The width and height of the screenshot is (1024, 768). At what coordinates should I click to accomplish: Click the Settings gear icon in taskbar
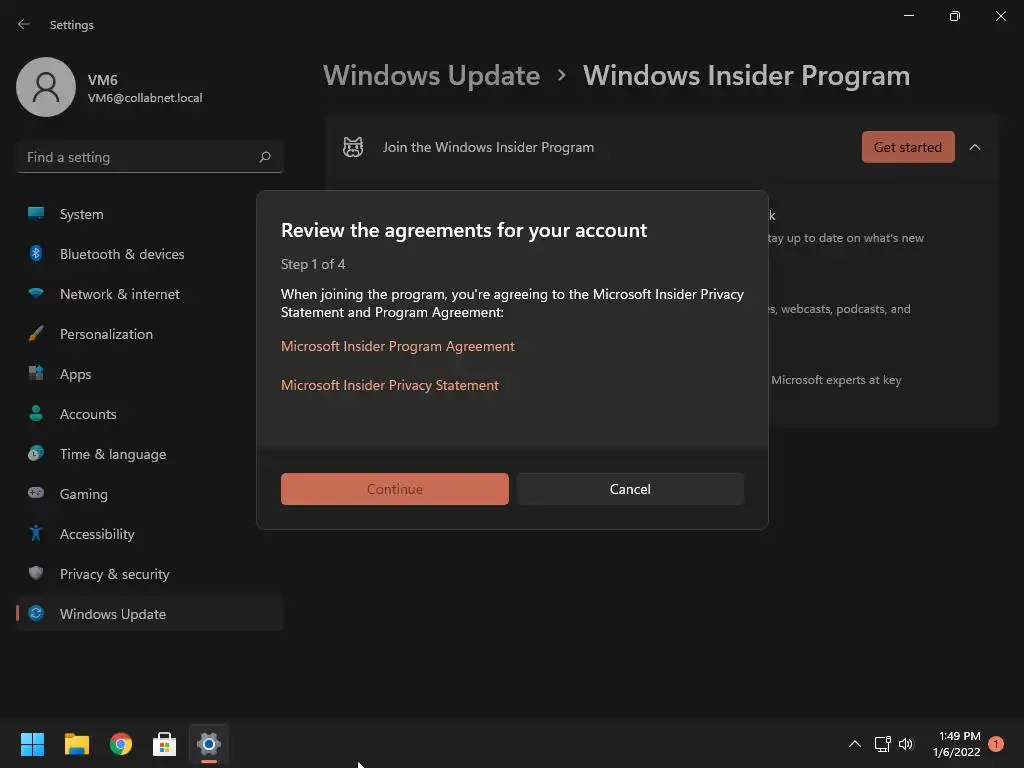(x=209, y=744)
